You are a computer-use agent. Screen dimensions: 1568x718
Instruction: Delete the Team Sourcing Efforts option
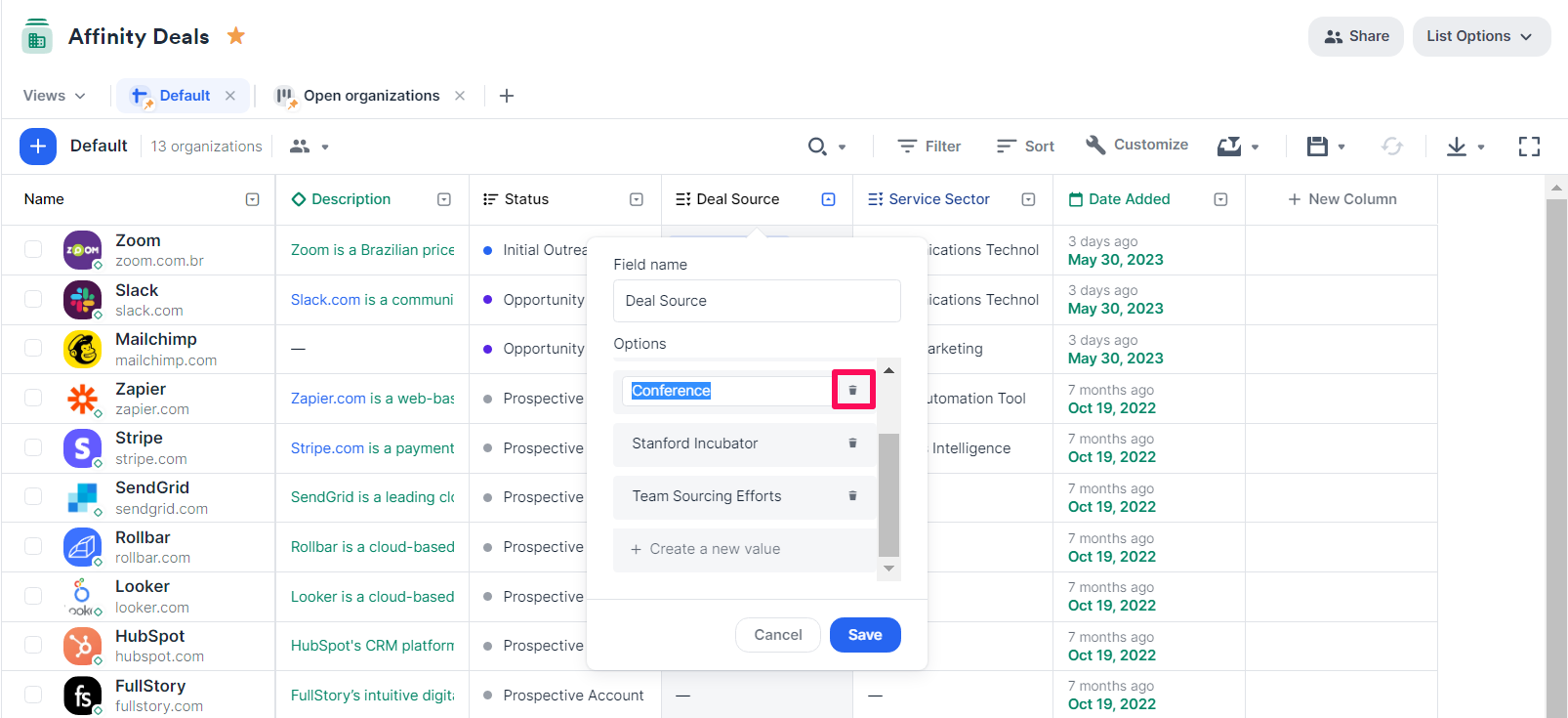click(852, 496)
